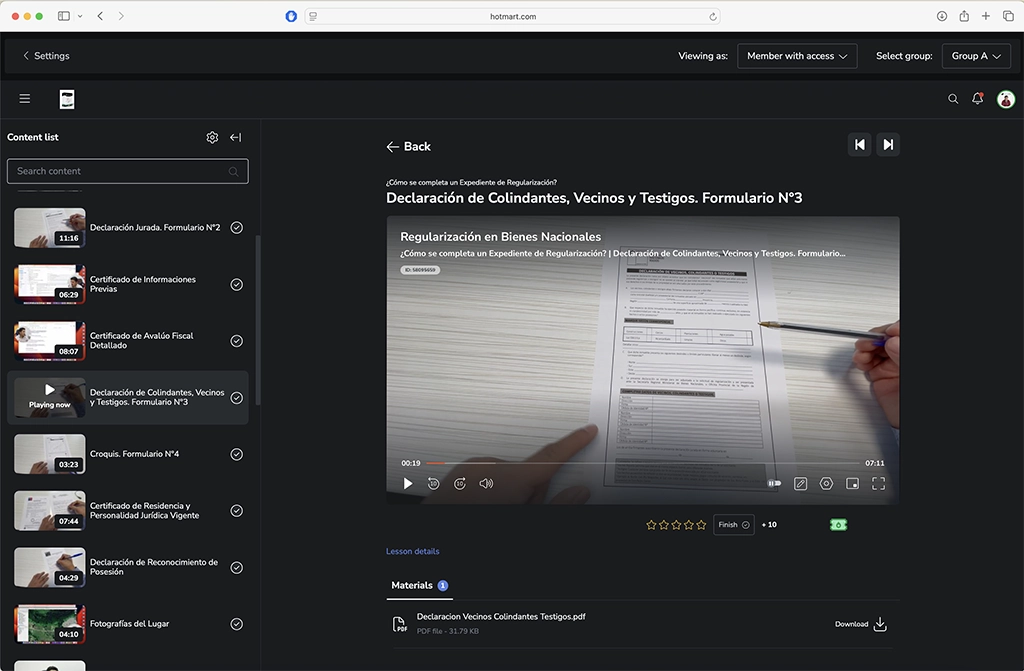Open Declaracion Vecinos Colindantes Testigos.pdf
The width and height of the screenshot is (1024, 671).
pyautogui.click(x=501, y=616)
